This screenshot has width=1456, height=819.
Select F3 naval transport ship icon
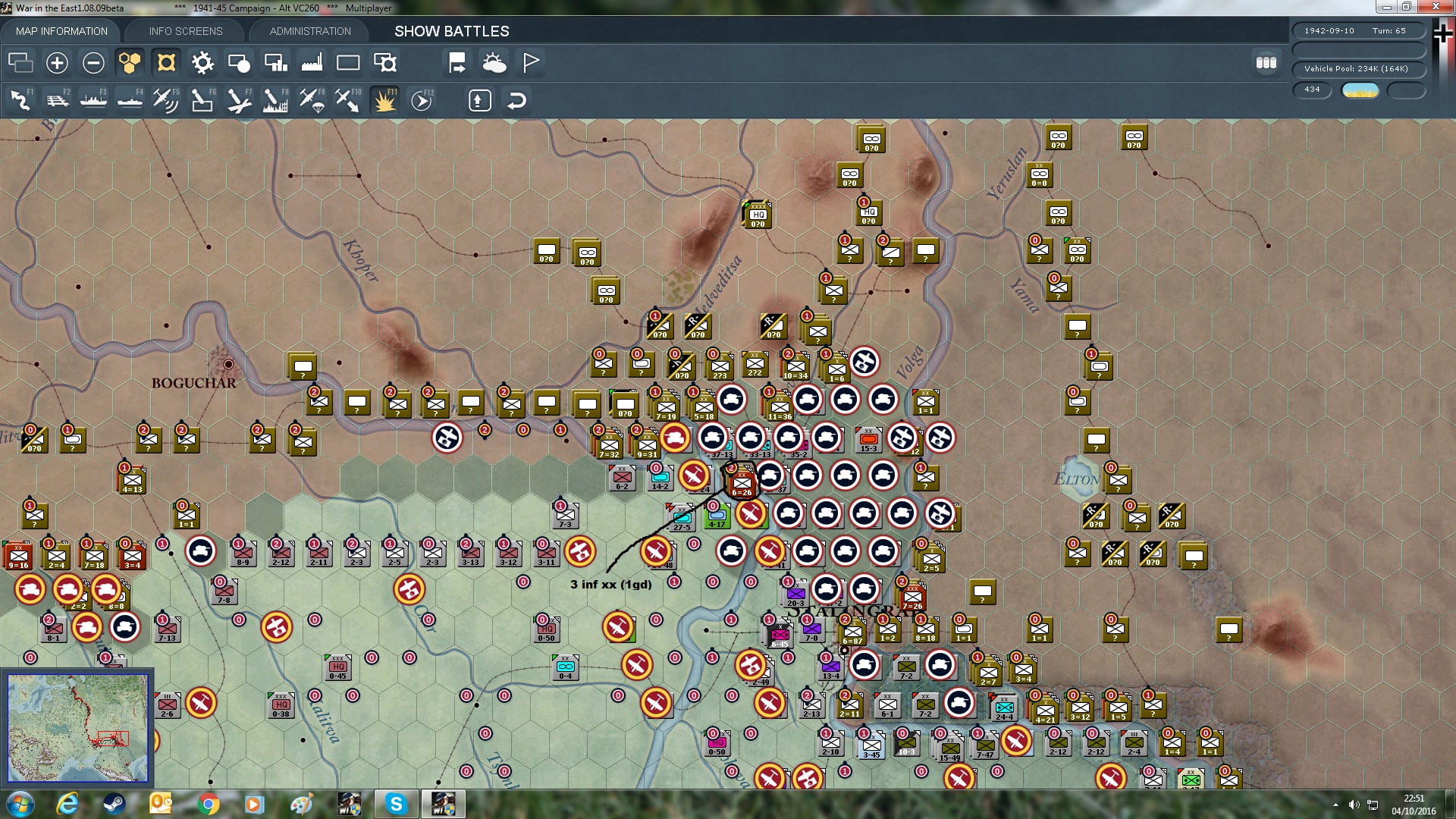click(x=93, y=100)
